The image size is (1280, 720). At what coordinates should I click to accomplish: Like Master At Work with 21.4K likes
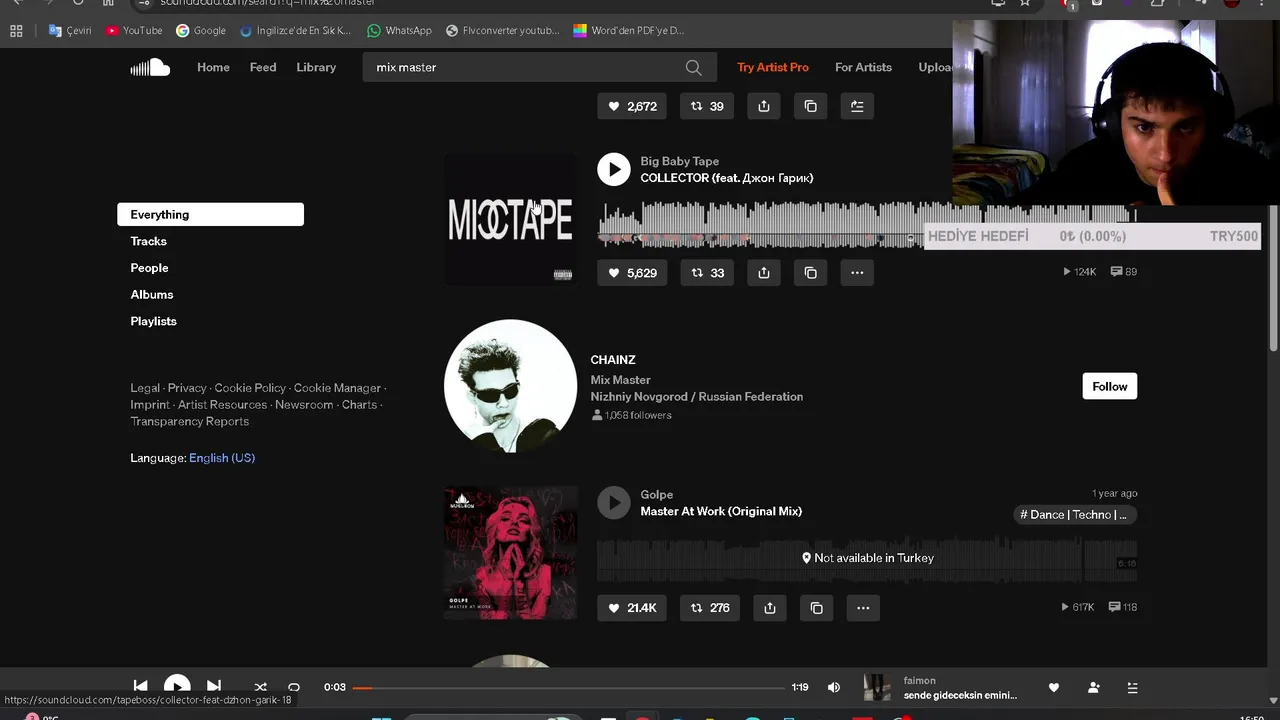tap(632, 608)
